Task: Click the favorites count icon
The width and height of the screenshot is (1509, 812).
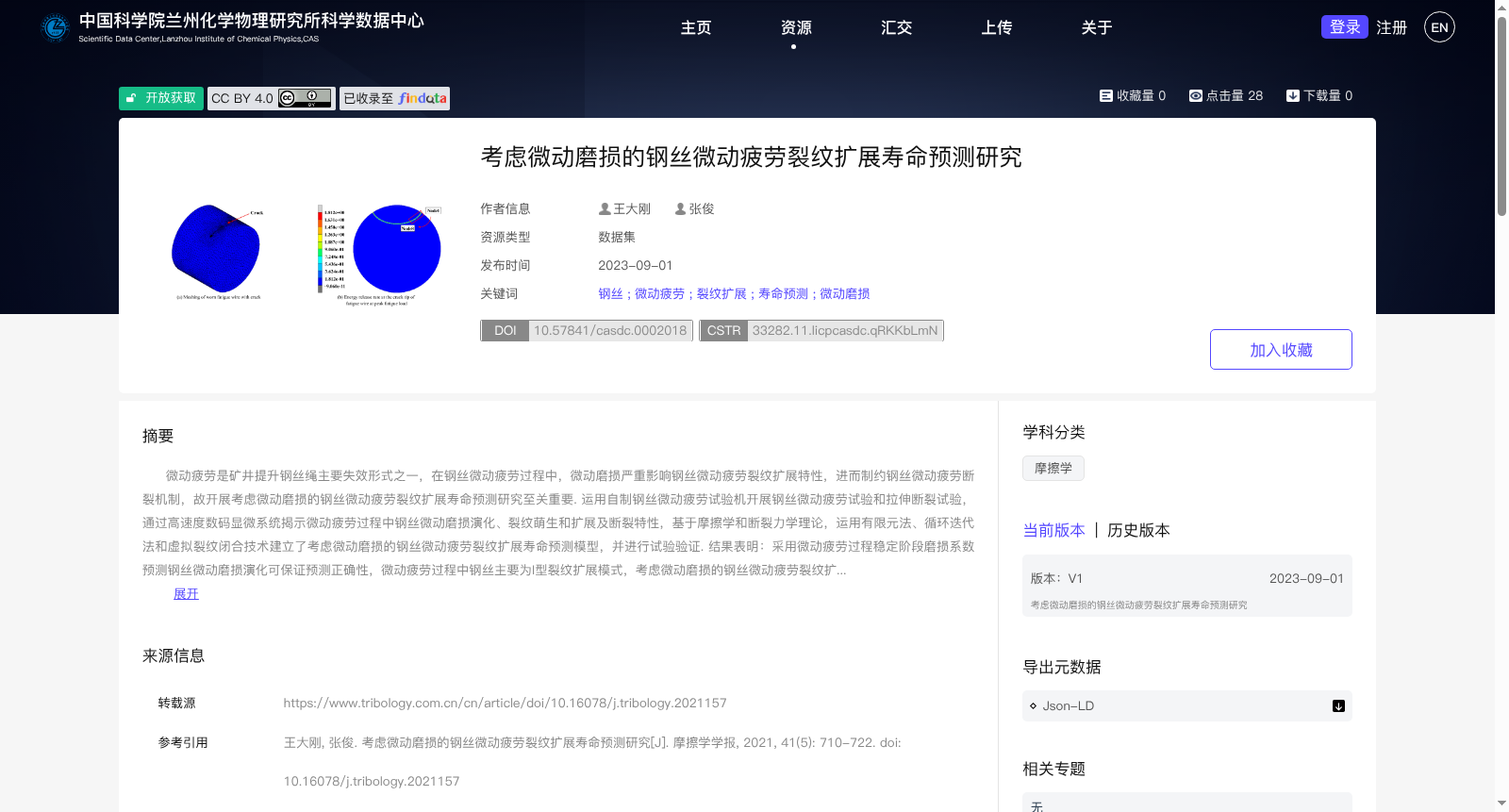Action: pyautogui.click(x=1105, y=96)
